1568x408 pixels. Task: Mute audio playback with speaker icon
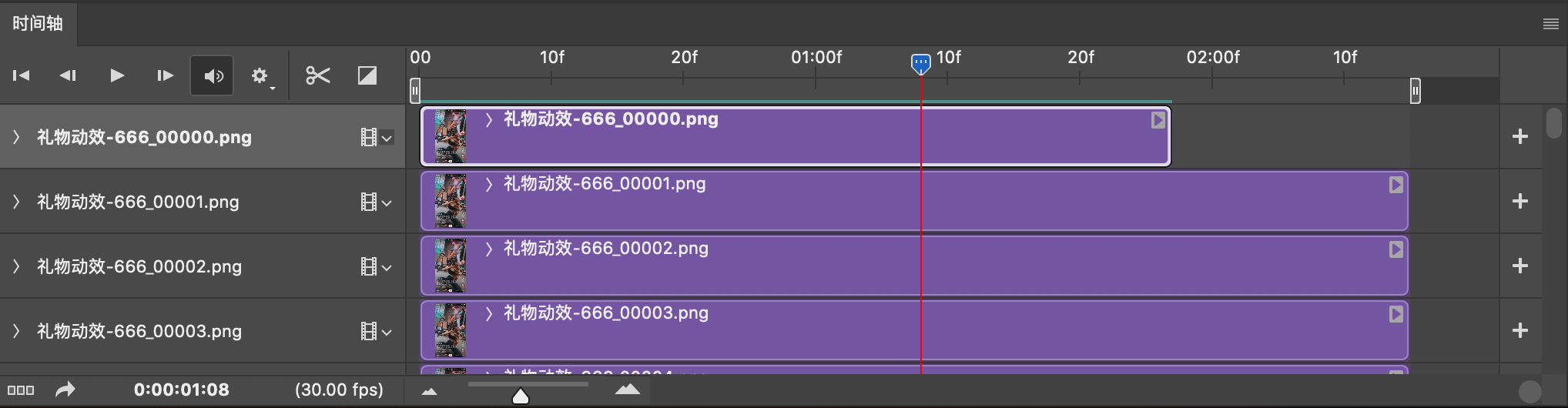213,75
